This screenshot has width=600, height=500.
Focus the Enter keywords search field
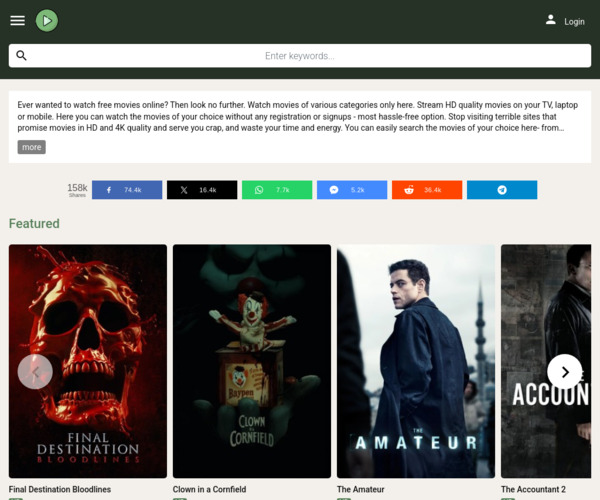[300, 56]
